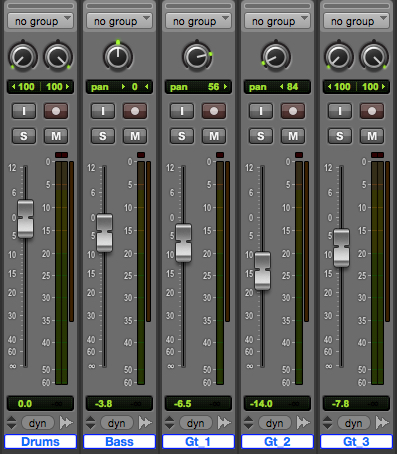Open the Gt_1 automation mode selector arrows
Screen dimensions: 397x454
pos(170,423)
